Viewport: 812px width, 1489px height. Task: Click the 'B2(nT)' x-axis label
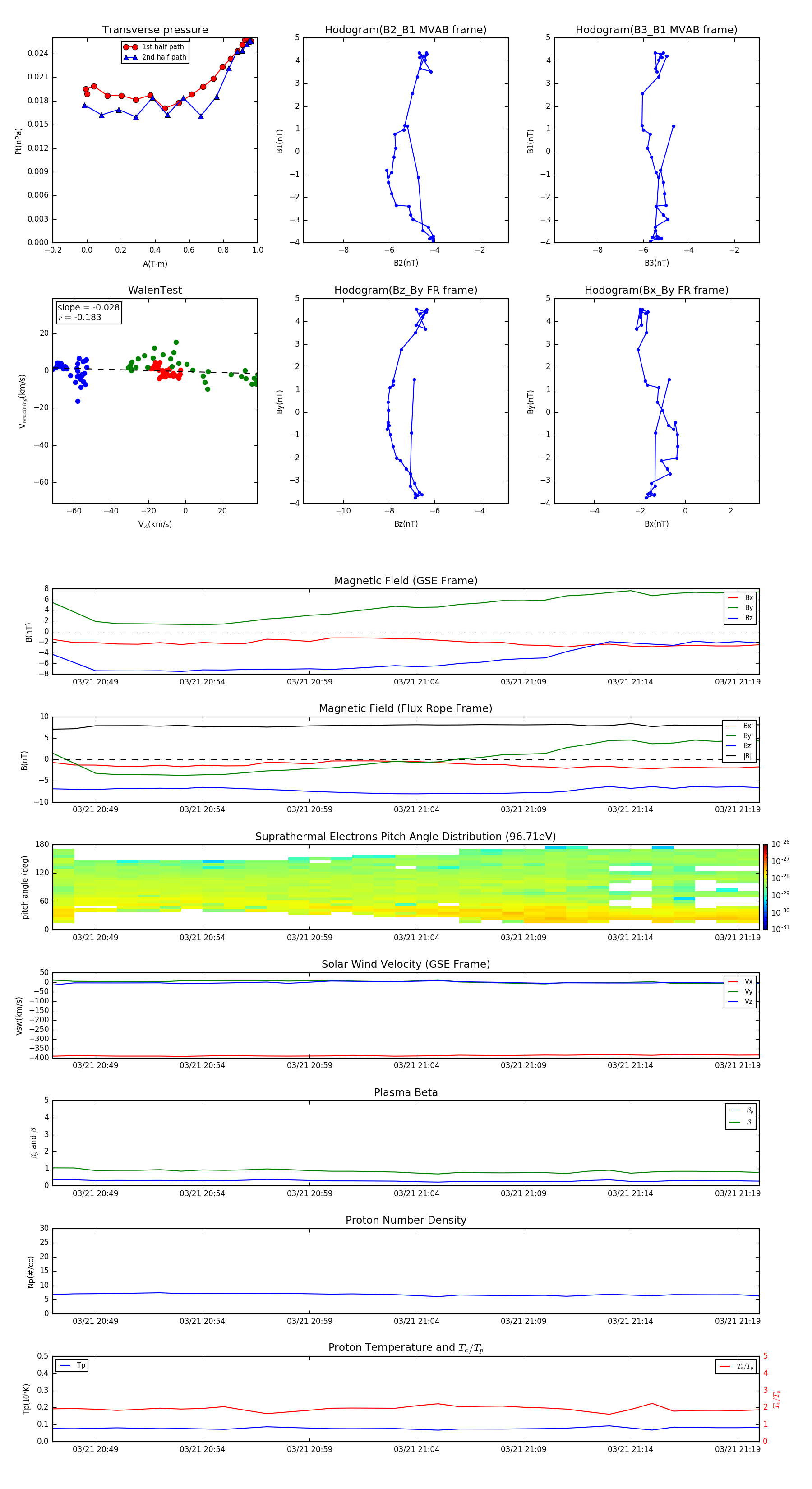click(x=406, y=263)
